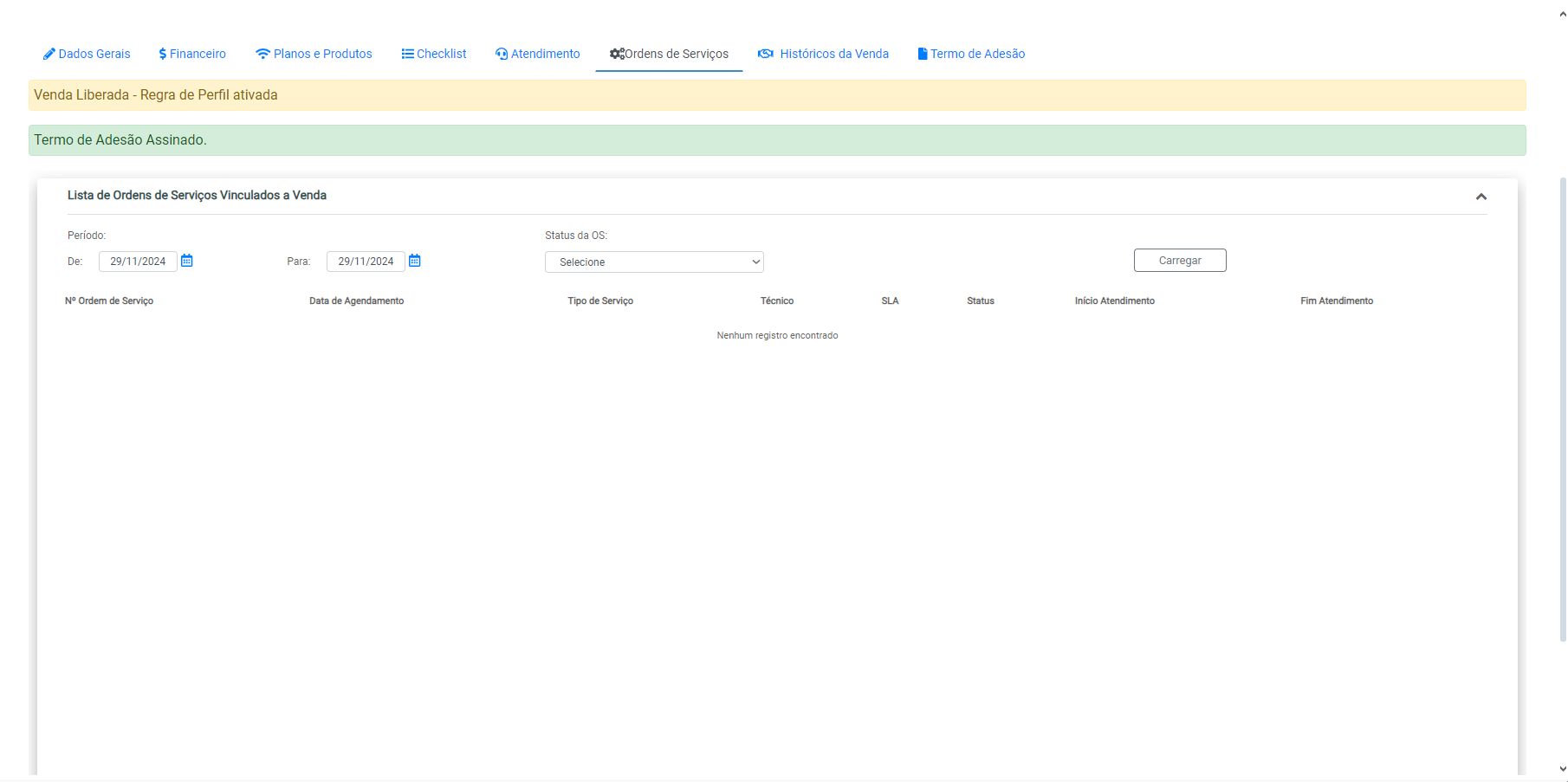The width and height of the screenshot is (1568, 782).
Task: Click the pencil icon beside Dados Gerais
Action: coord(49,54)
